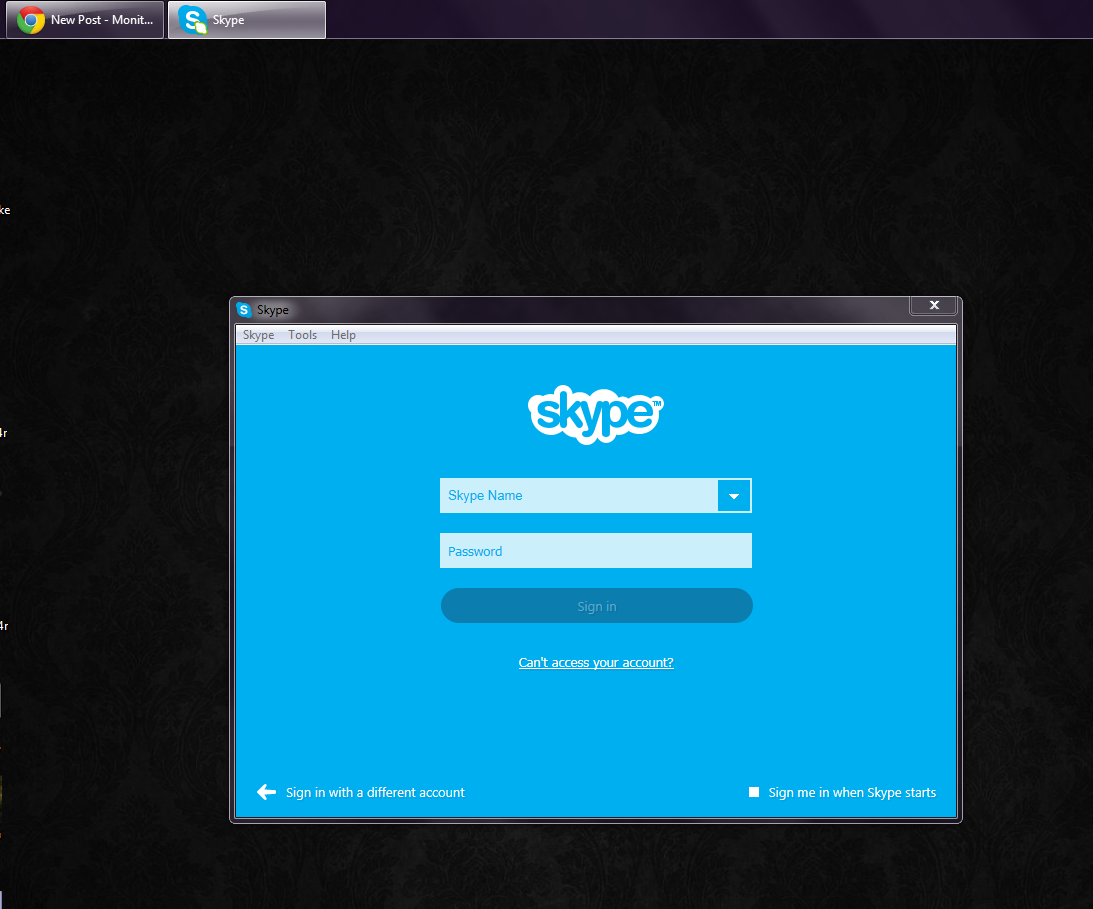
Task: Click the Sign in button
Action: pos(597,606)
